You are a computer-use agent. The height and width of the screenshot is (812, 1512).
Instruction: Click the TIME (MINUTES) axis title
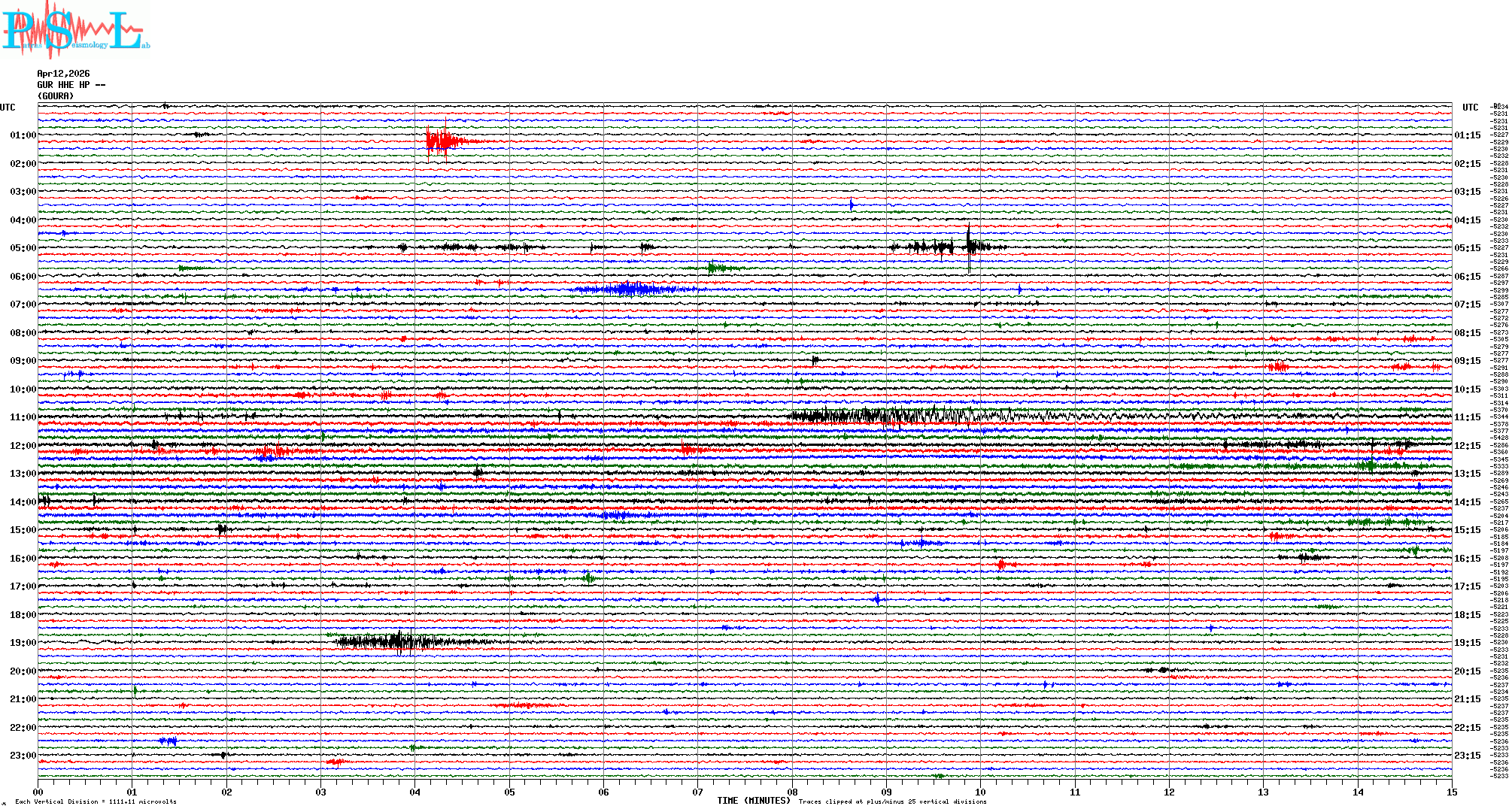click(753, 801)
